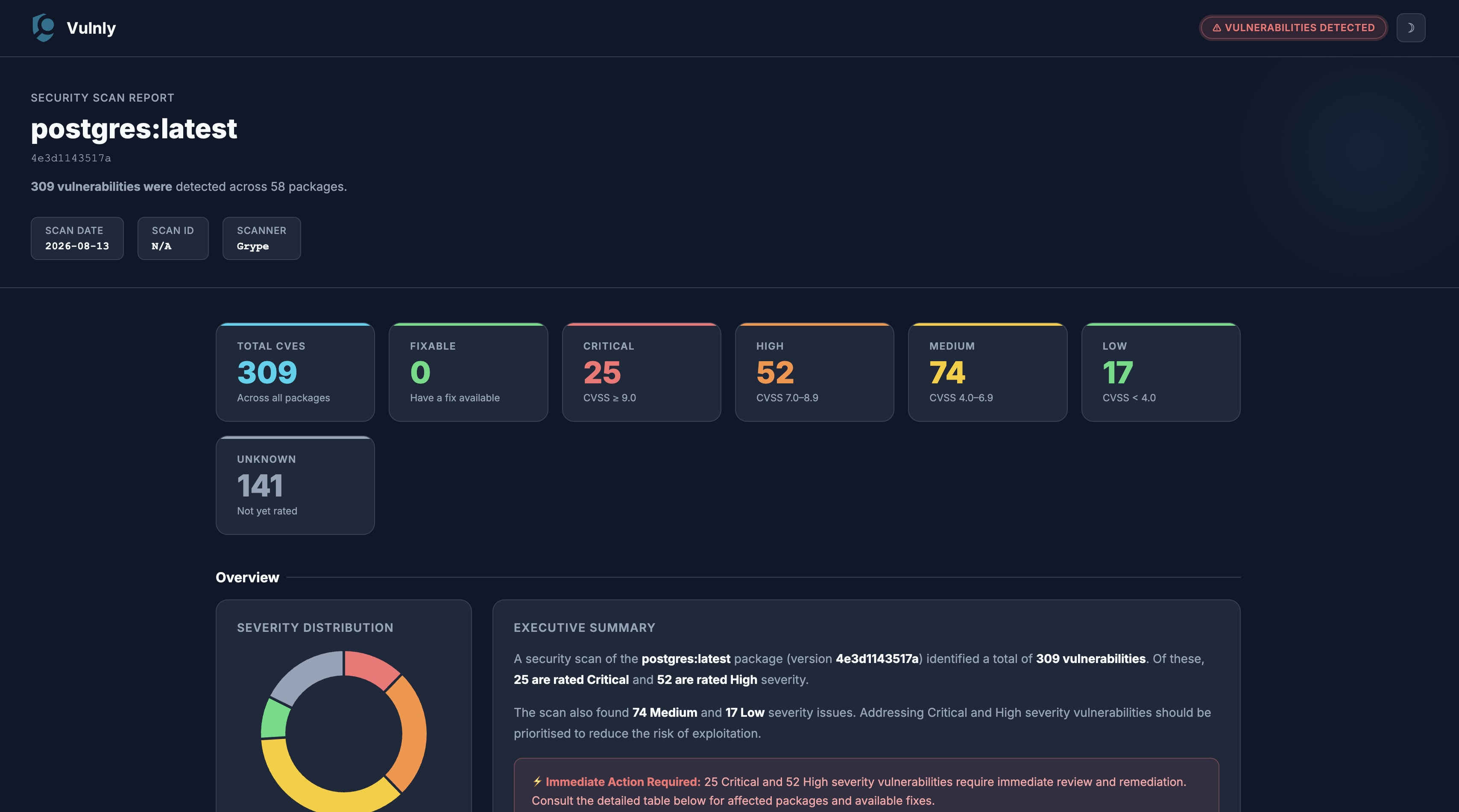Open the Medium 74 card
This screenshot has height=812, width=1459.
click(988, 372)
